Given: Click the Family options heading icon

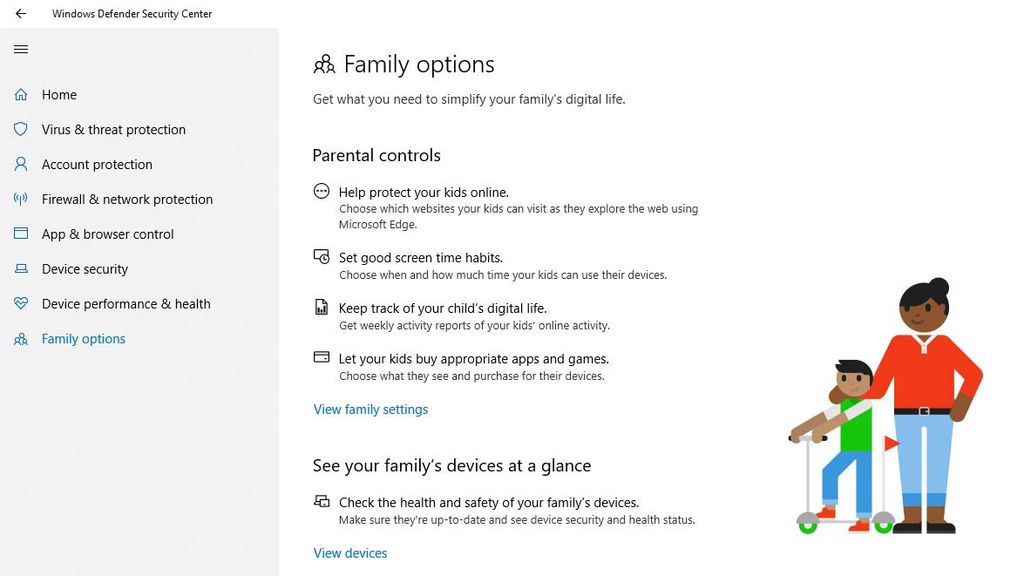Looking at the screenshot, I should pos(323,64).
